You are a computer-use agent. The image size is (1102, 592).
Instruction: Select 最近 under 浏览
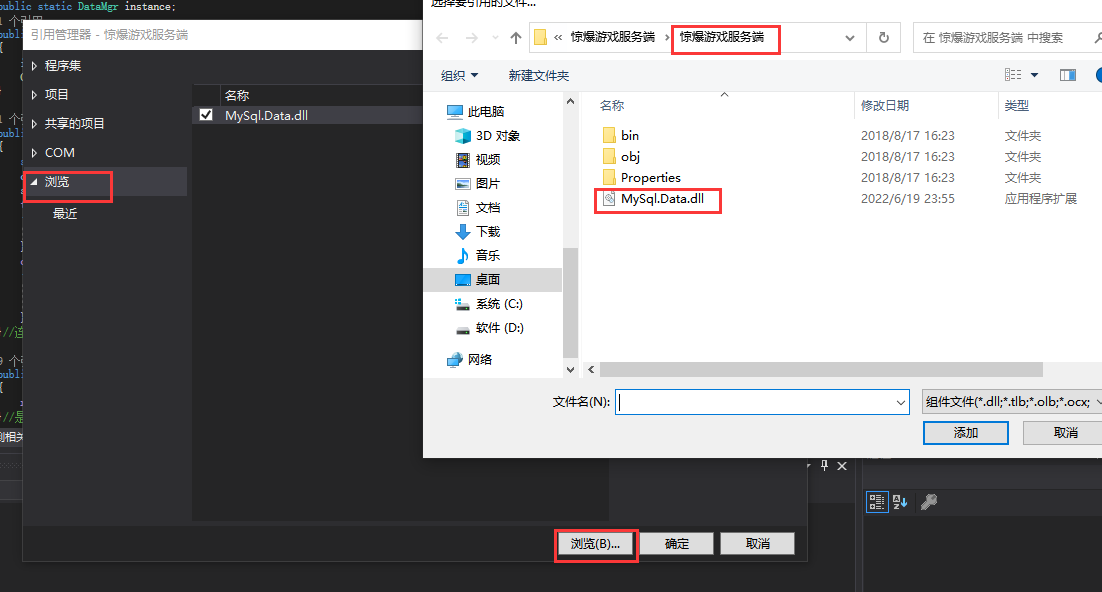coord(65,214)
